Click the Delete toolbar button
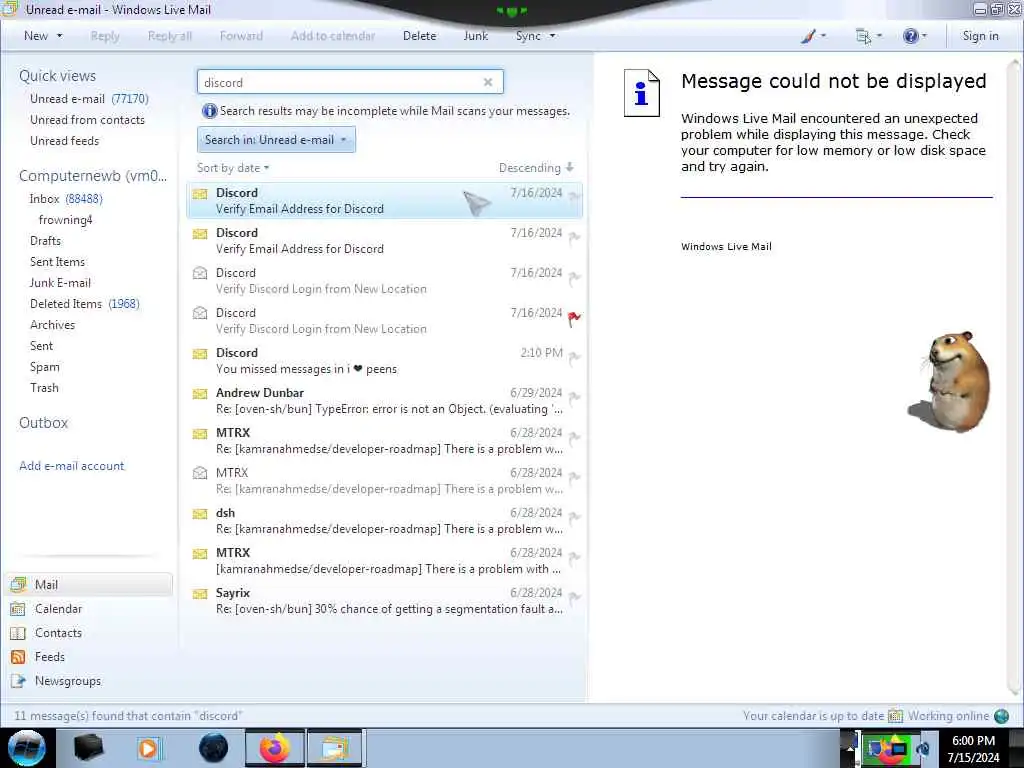The height and width of the screenshot is (768, 1024). click(x=419, y=36)
